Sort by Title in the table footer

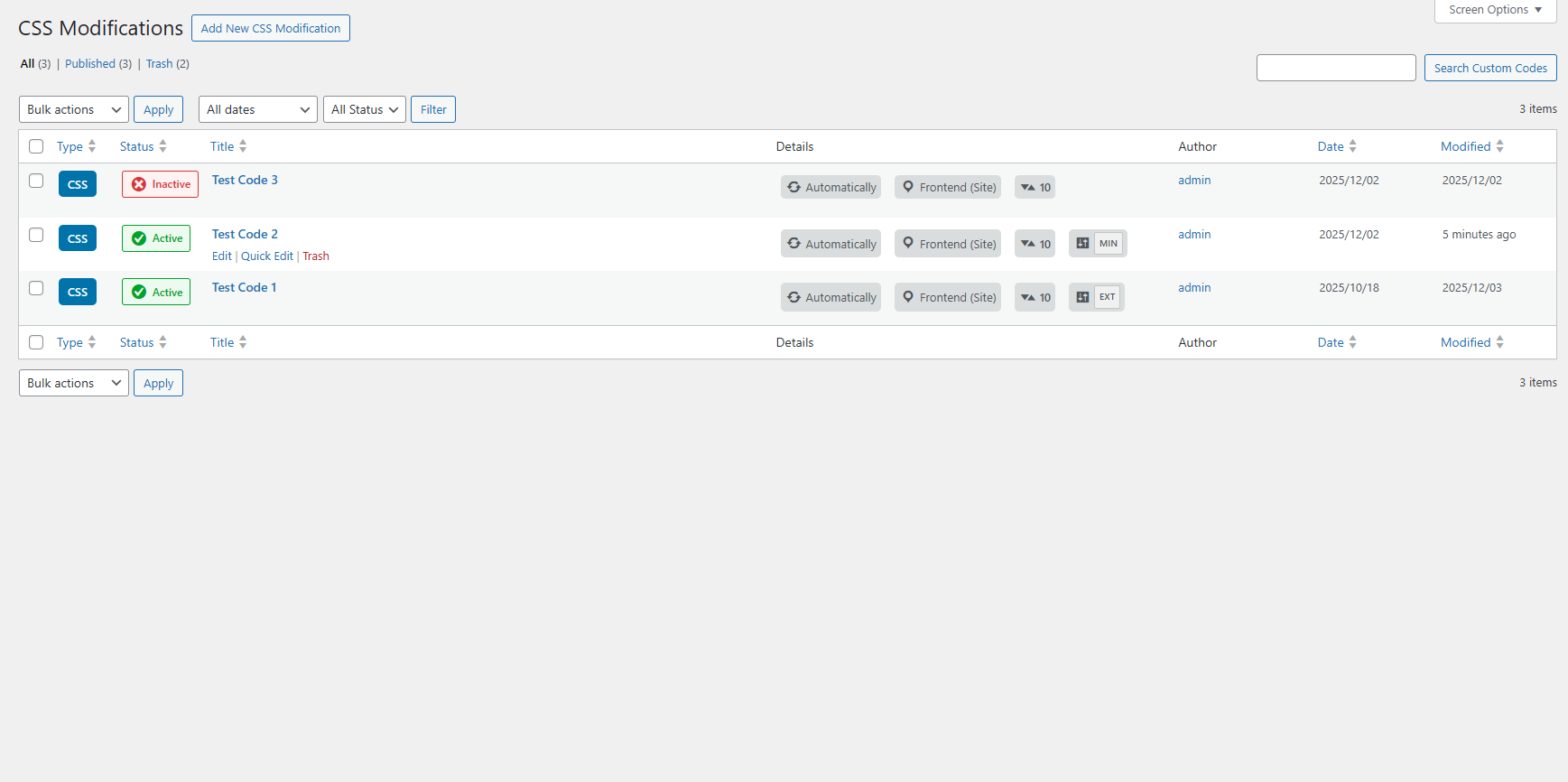228,342
